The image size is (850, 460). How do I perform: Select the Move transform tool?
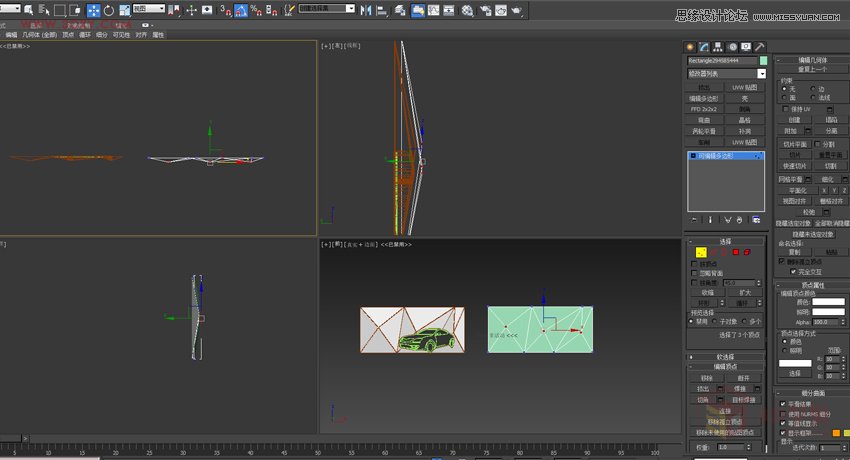point(93,10)
